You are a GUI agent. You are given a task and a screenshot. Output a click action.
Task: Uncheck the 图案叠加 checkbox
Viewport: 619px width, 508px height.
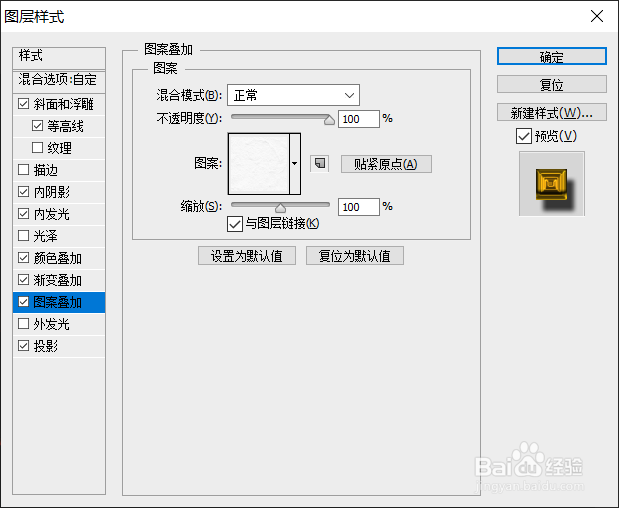point(24,302)
